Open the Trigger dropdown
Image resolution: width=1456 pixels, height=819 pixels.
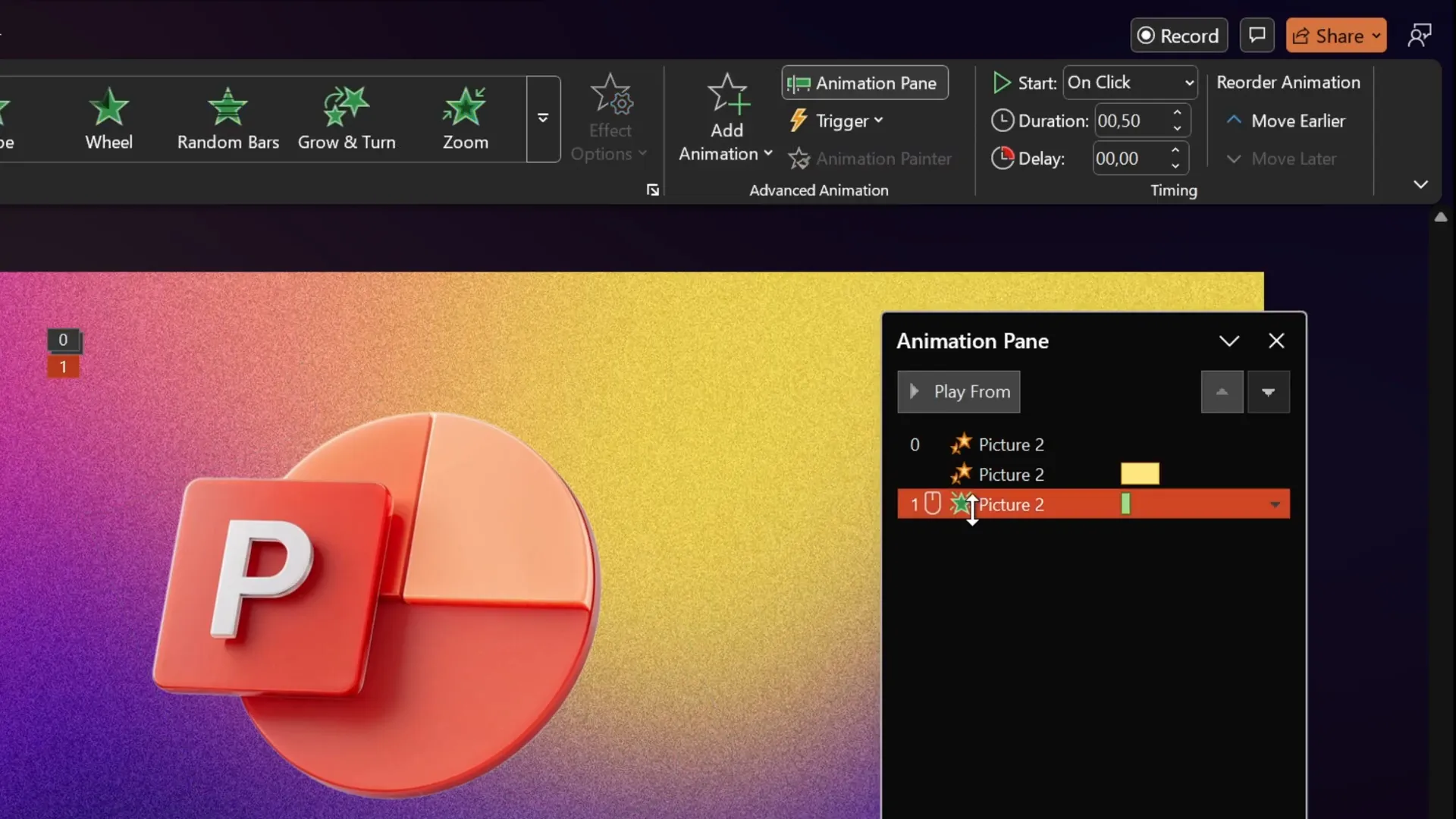pyautogui.click(x=836, y=121)
